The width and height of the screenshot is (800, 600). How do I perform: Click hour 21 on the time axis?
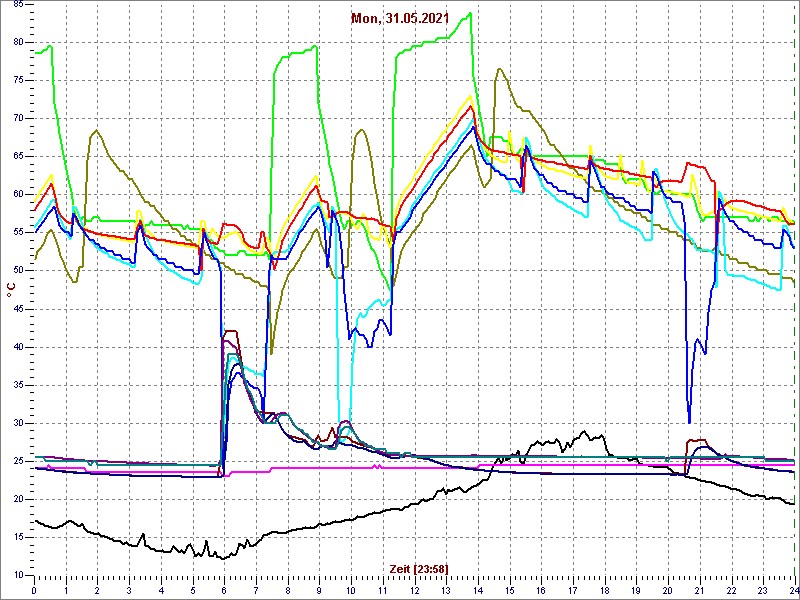point(700,589)
